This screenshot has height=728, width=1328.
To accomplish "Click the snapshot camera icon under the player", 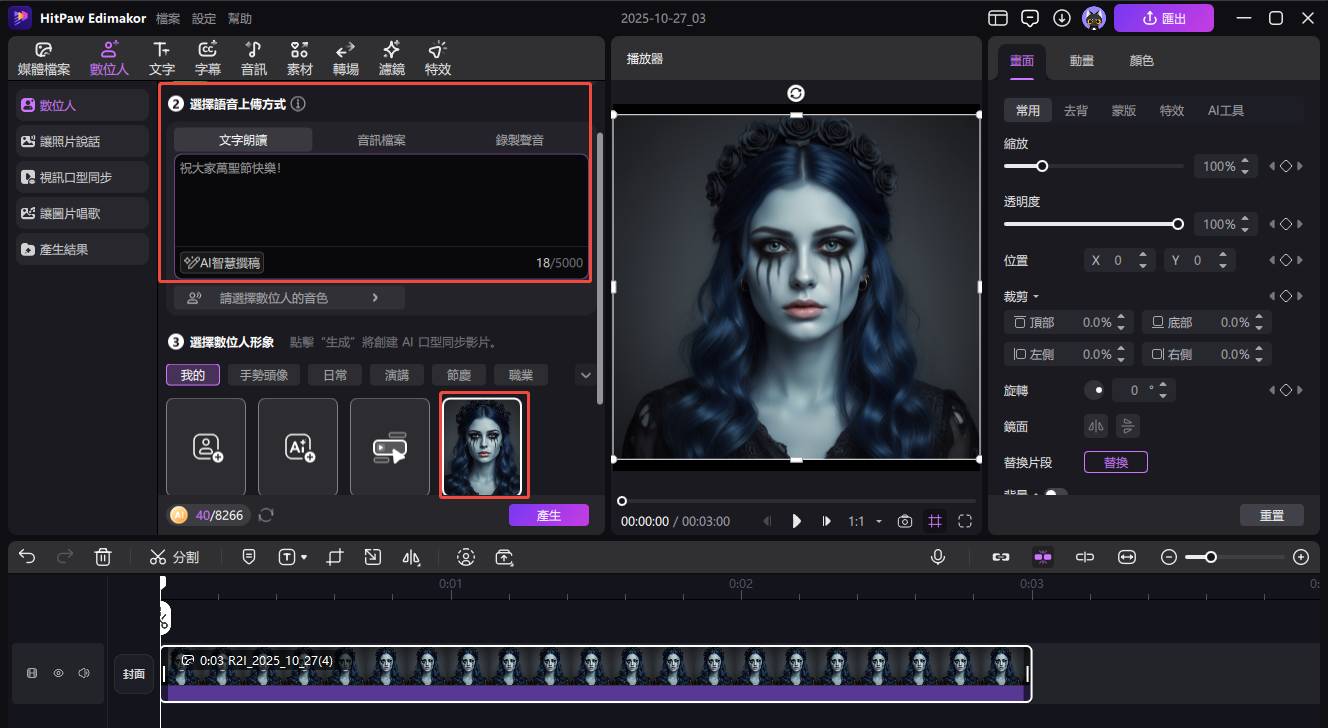I will click(x=905, y=521).
